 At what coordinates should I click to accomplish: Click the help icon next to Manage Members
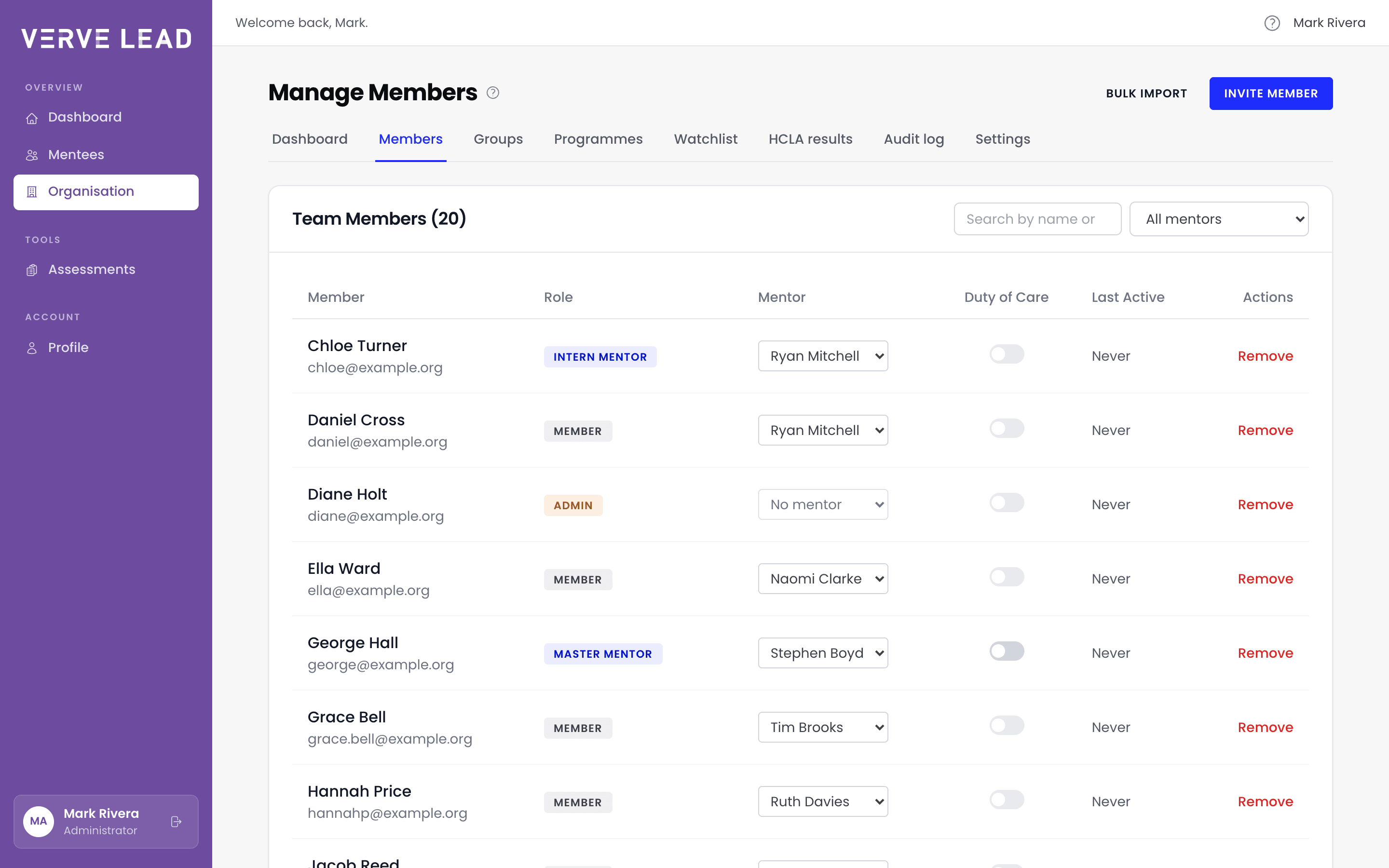[x=493, y=93]
